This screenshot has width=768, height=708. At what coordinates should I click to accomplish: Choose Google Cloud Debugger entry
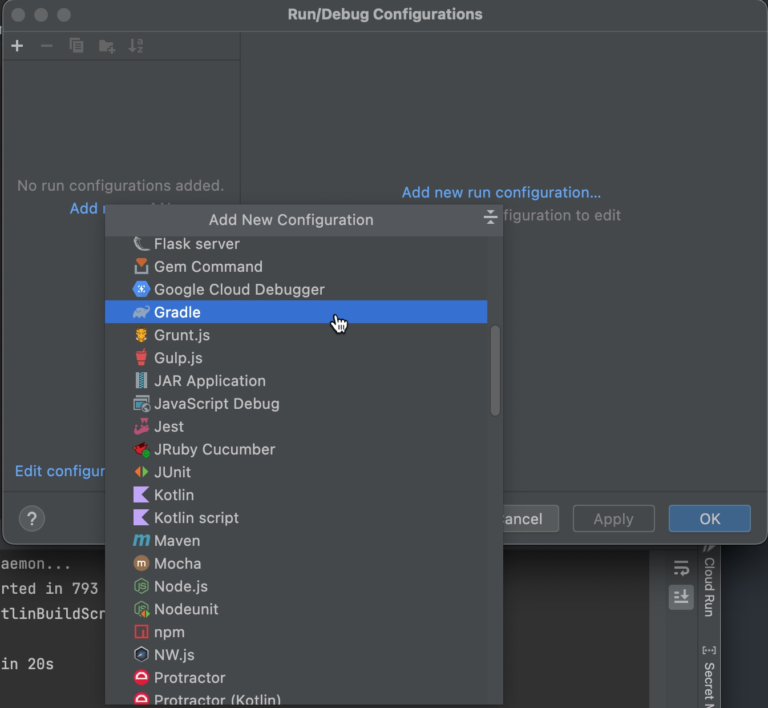pyautogui.click(x=238, y=289)
